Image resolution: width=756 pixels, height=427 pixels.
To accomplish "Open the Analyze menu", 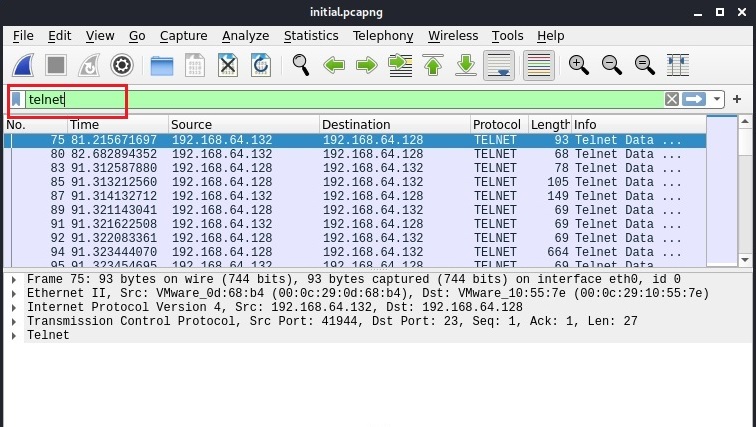I will (245, 36).
